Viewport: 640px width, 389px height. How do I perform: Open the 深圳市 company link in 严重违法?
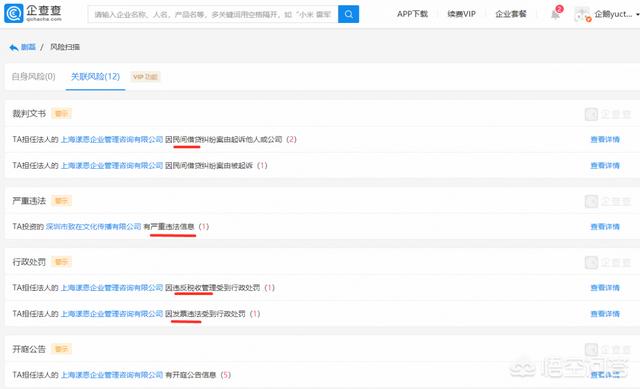pos(93,227)
